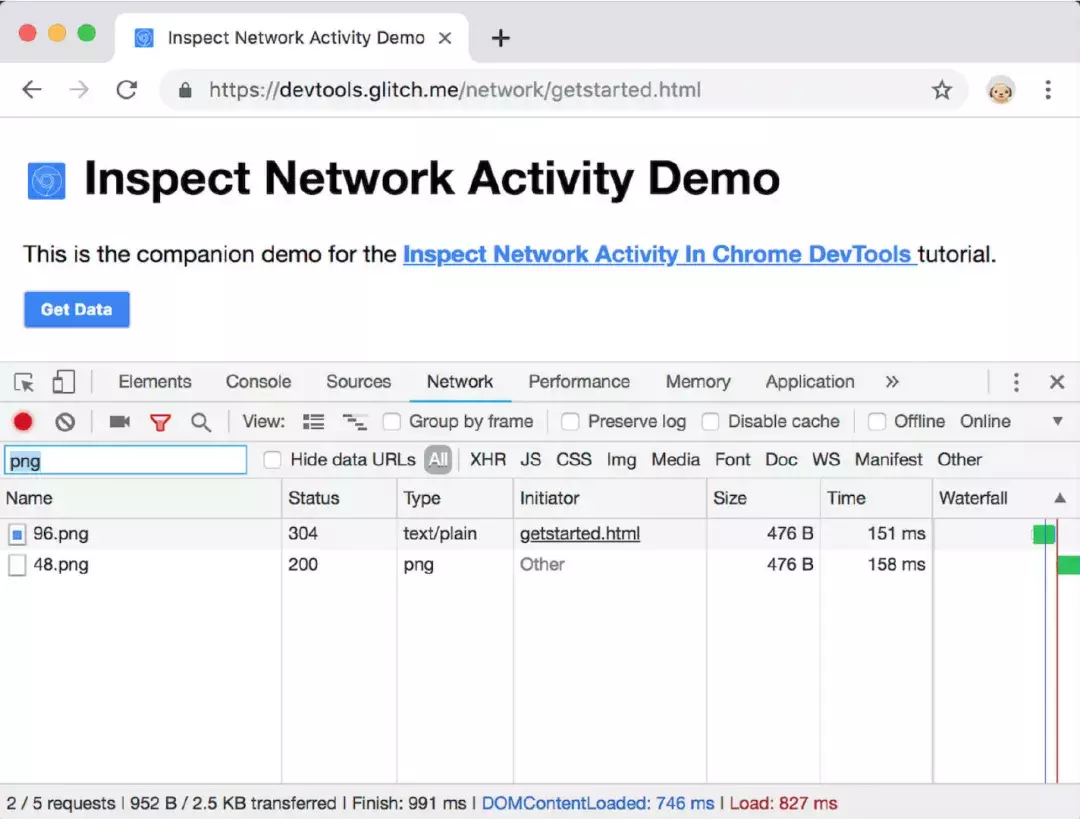Click the 96.png file icon
Screen dimensions: 1080x819
coord(17,534)
